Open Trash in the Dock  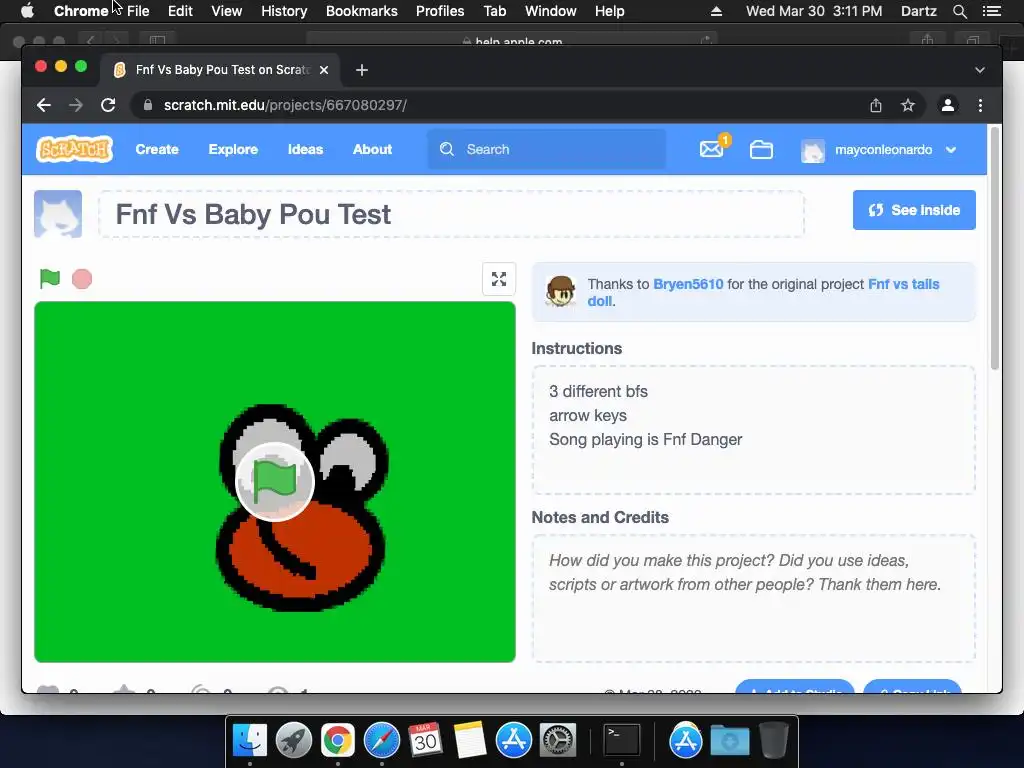pos(774,740)
